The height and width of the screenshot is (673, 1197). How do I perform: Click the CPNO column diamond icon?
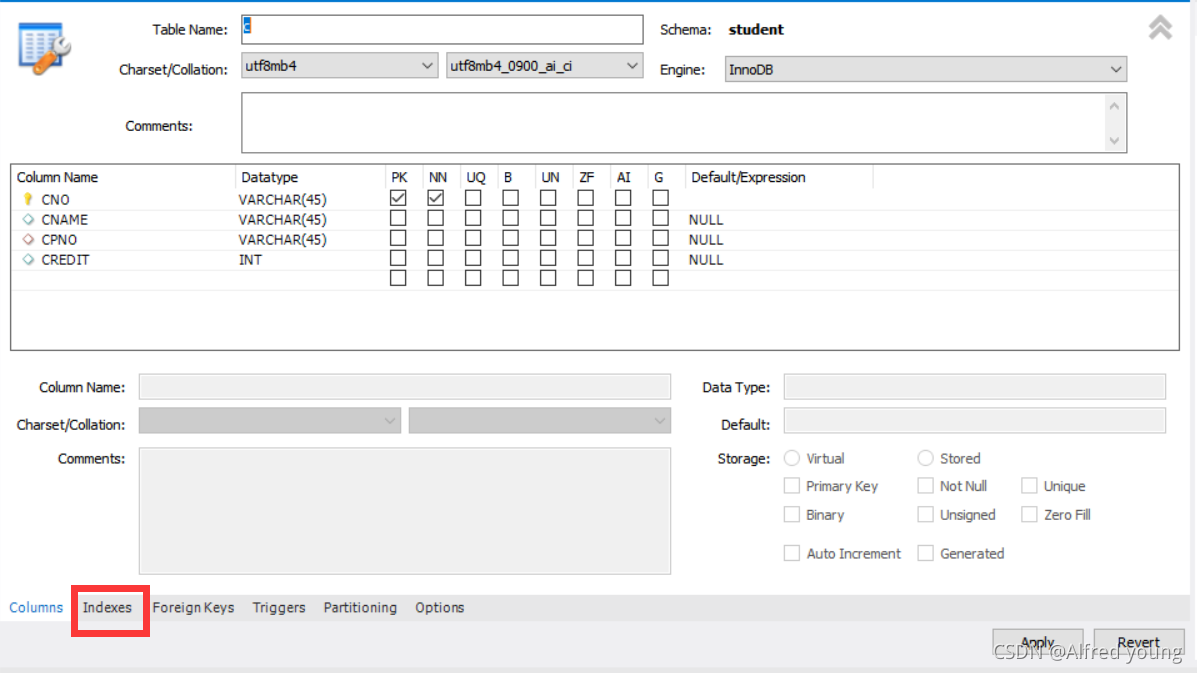click(28, 240)
